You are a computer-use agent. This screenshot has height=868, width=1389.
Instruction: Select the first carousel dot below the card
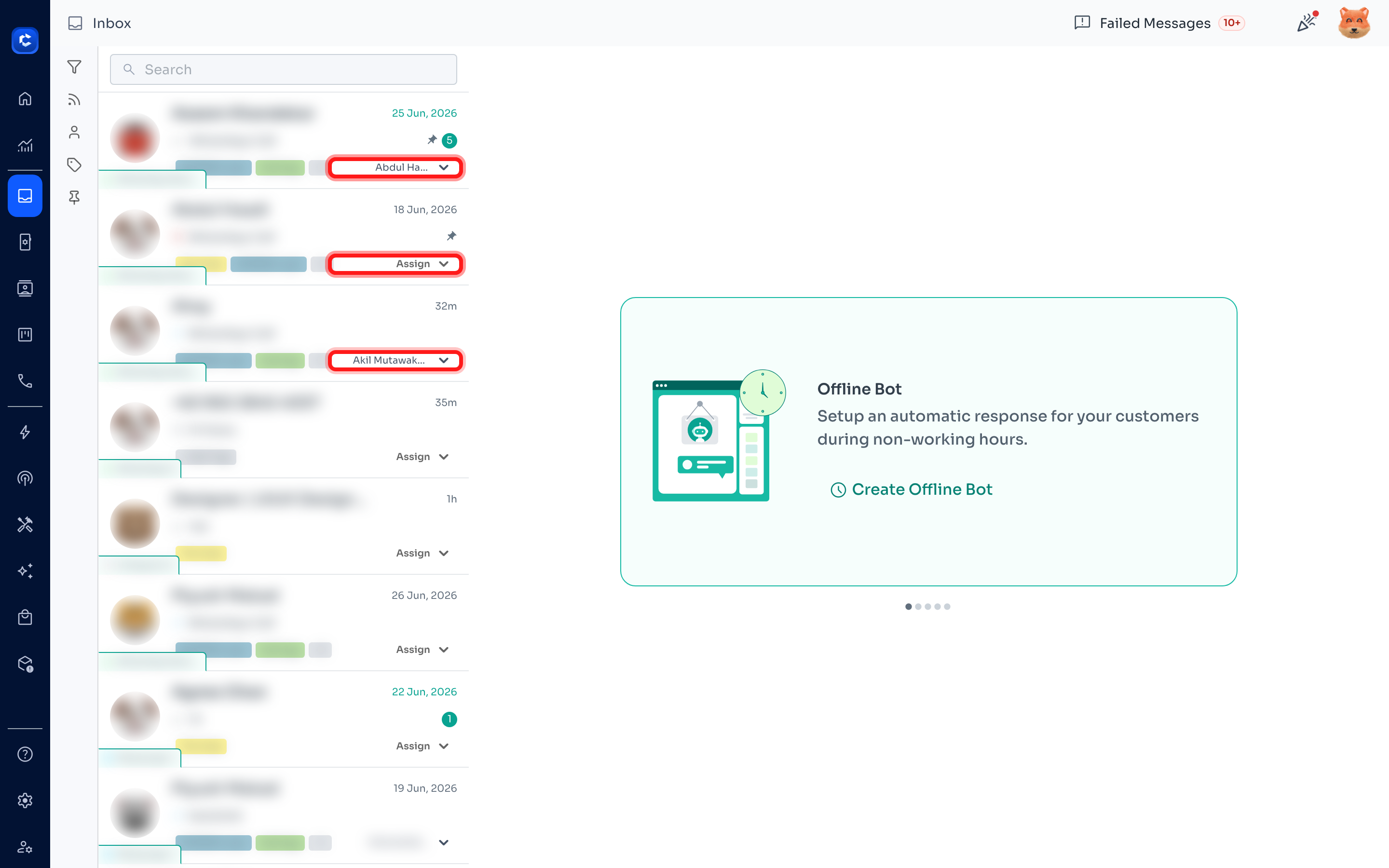909,607
